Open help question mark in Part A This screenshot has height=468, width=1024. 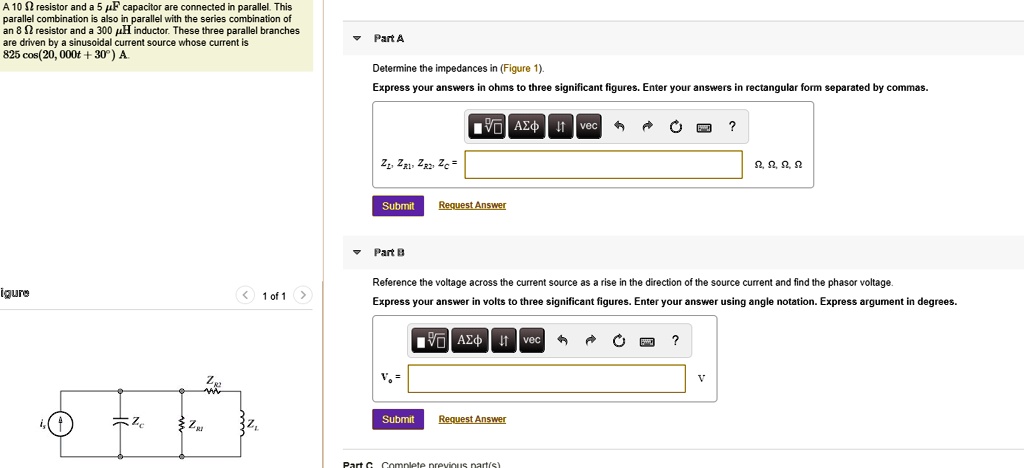pyautogui.click(x=732, y=127)
